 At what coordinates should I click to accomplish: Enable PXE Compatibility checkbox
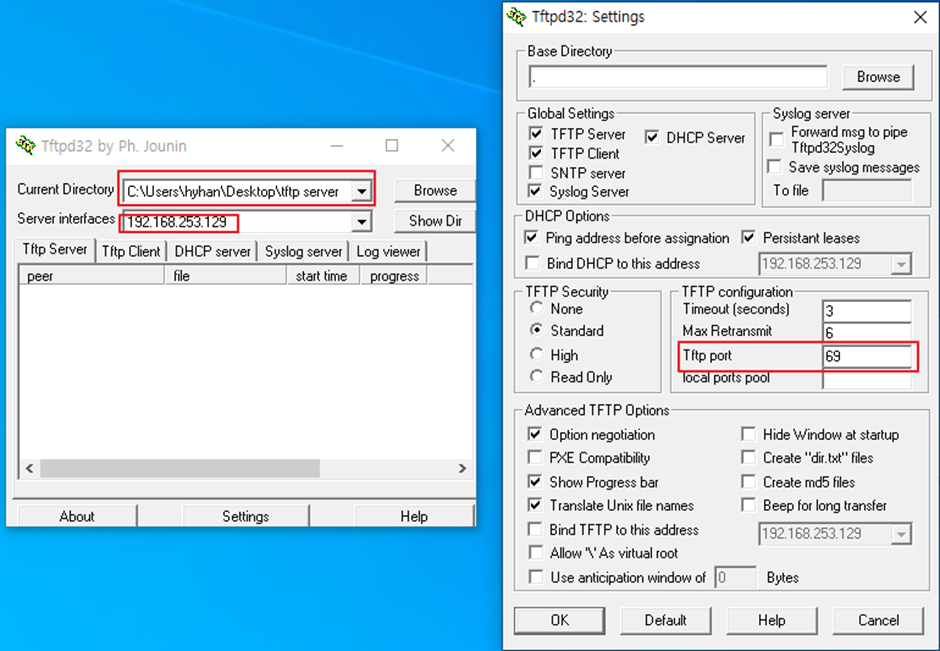click(535, 457)
